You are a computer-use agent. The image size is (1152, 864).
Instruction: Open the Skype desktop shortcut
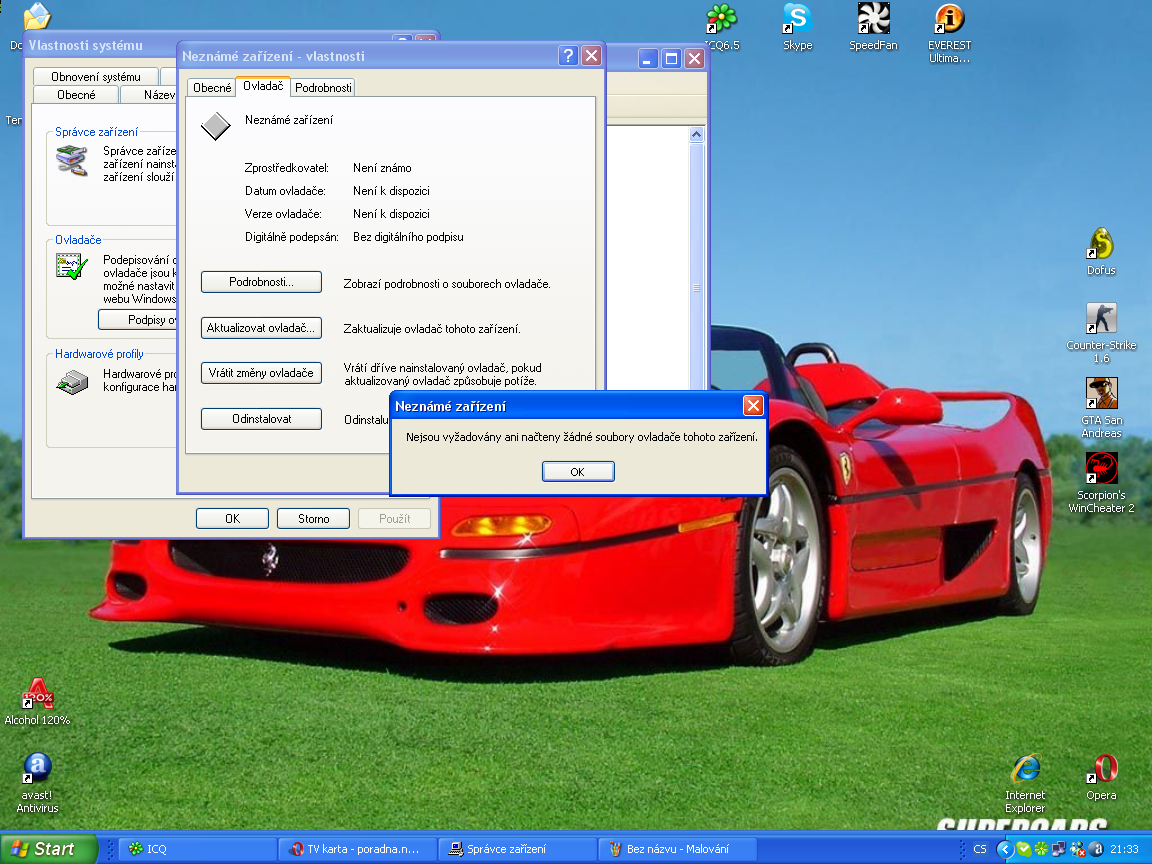797,20
